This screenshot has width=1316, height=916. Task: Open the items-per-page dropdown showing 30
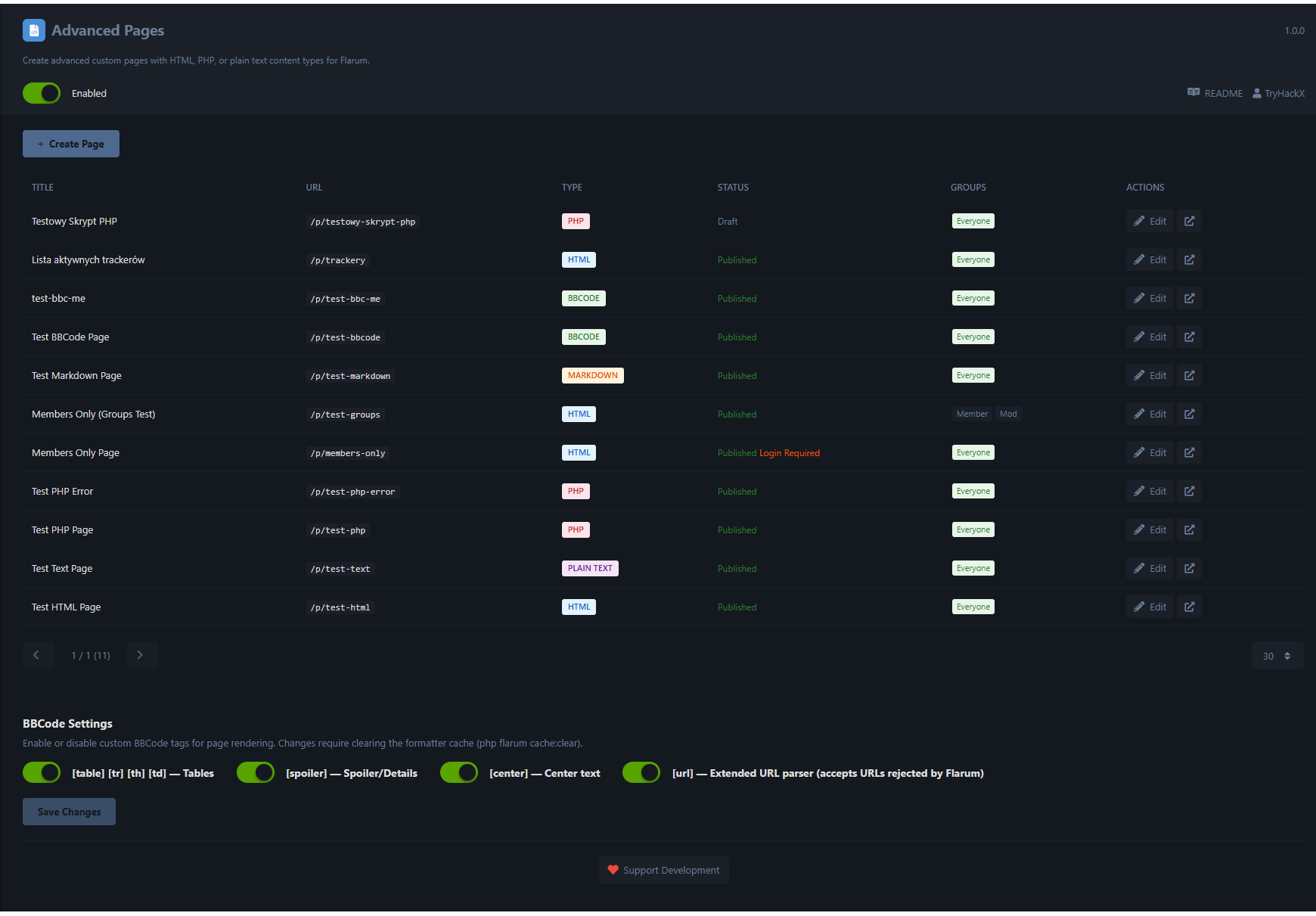1277,655
